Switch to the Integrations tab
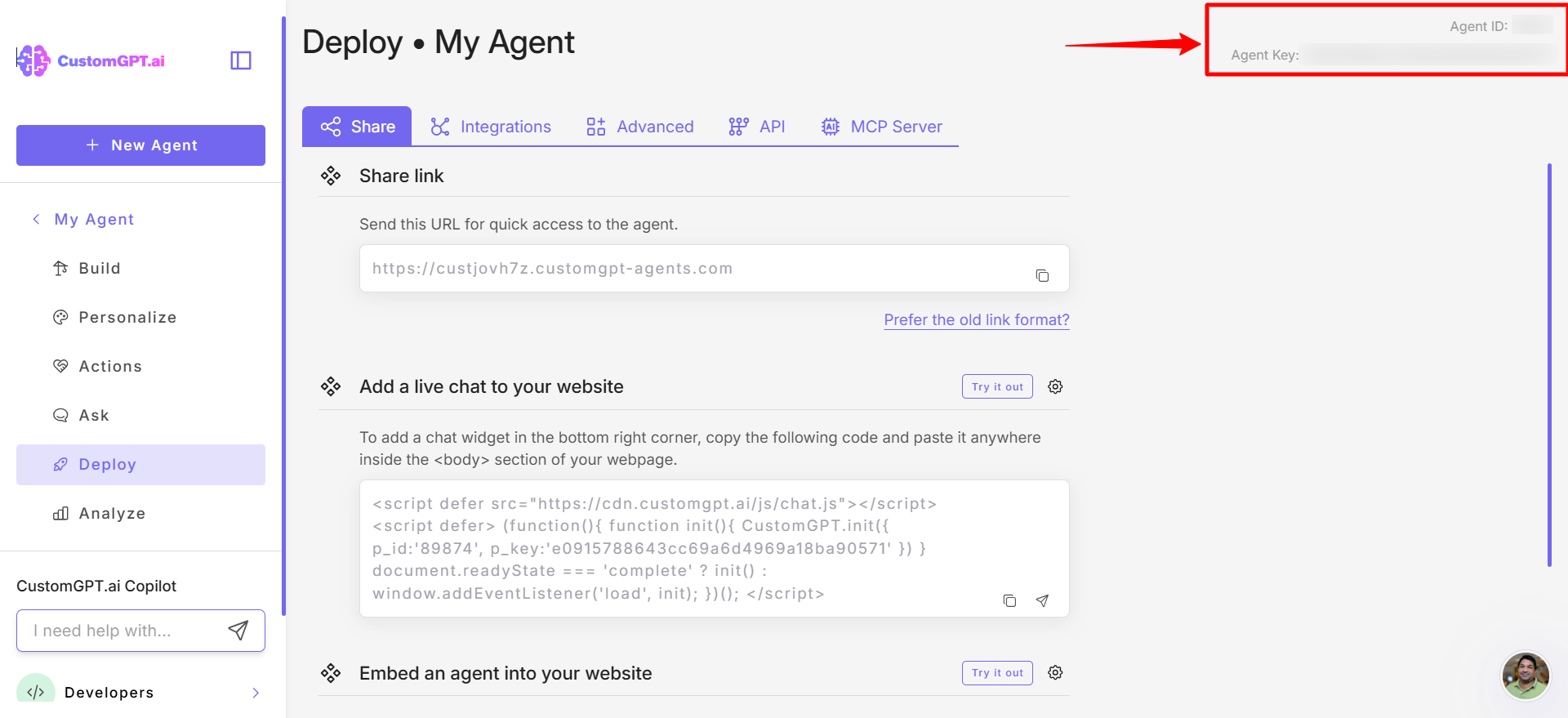This screenshot has width=1568, height=718. pyautogui.click(x=491, y=127)
